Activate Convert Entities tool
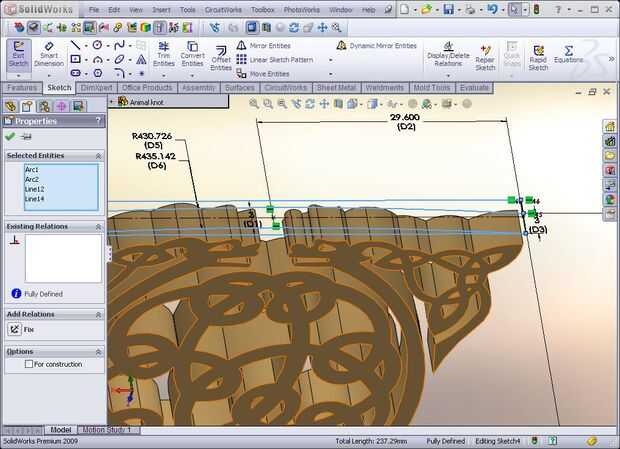 pyautogui.click(x=193, y=54)
